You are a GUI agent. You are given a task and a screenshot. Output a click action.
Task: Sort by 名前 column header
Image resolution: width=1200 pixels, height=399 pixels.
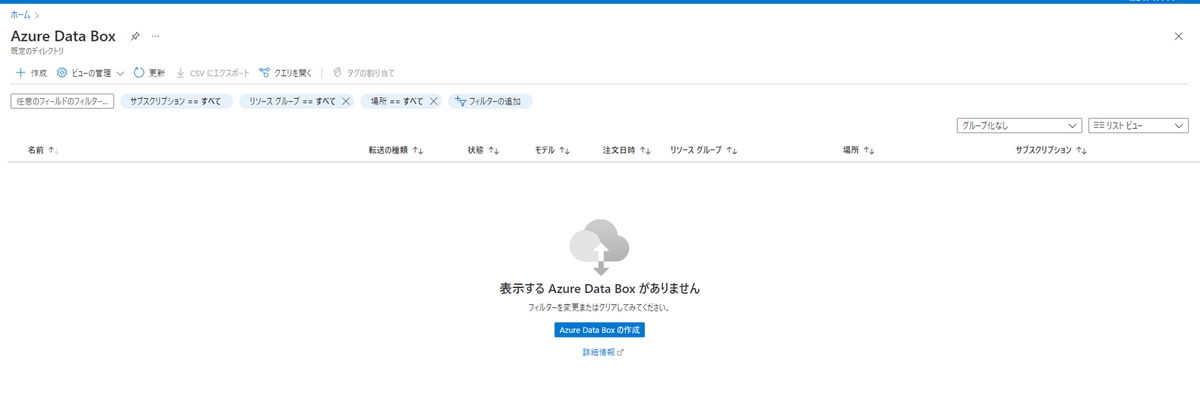tap(43, 150)
